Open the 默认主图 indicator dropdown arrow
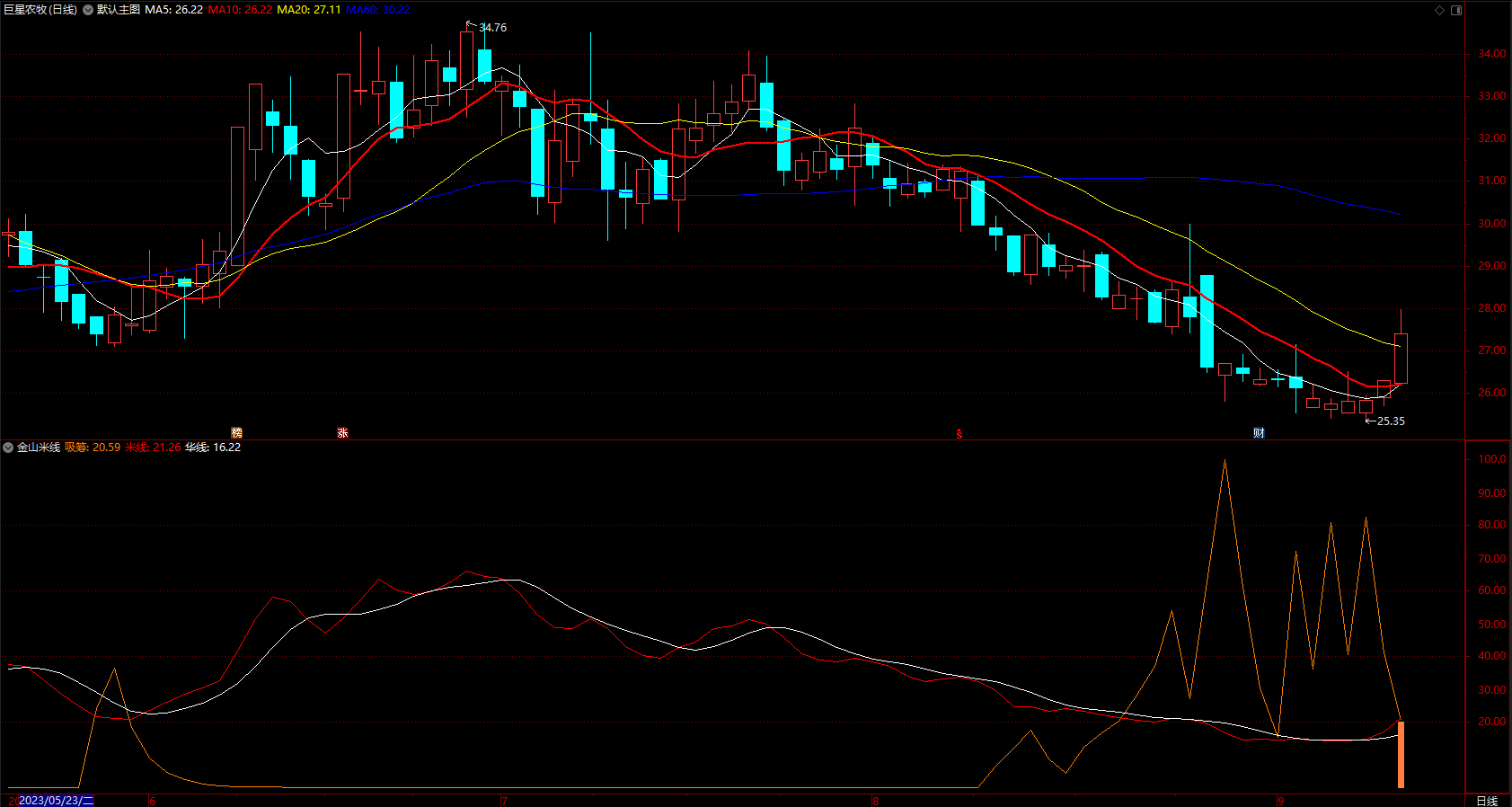Screen dimensions: 1512x807 pos(88,10)
